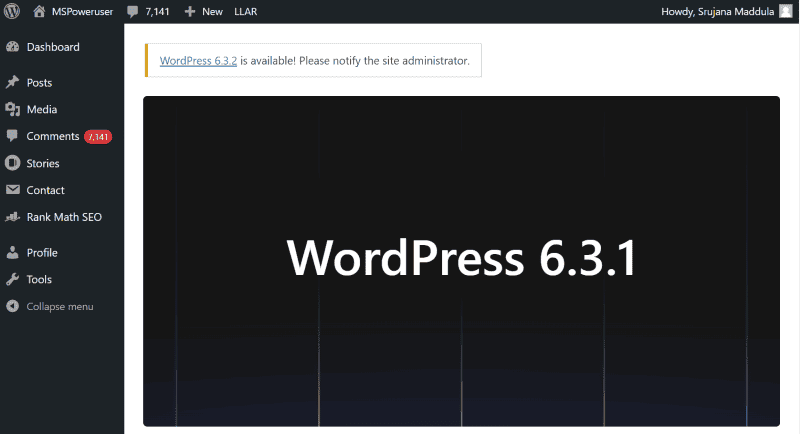Click the Profile person icon

13,252
